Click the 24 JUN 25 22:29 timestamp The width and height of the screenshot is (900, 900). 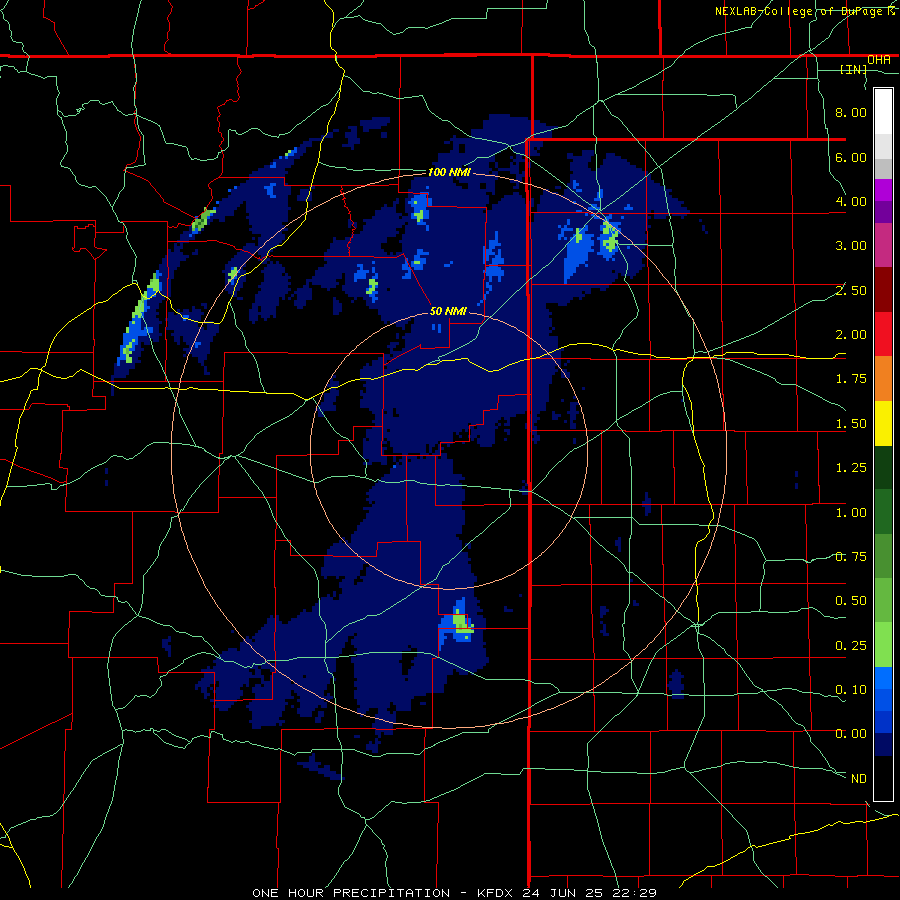tap(589, 893)
